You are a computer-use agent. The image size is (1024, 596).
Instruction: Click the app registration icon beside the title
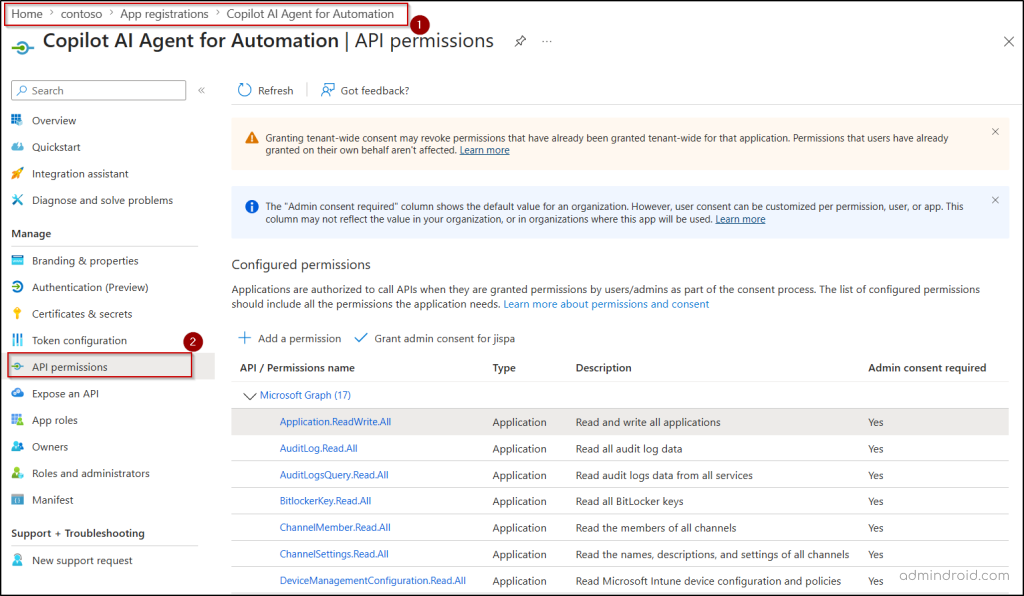pyautogui.click(x=22, y=47)
